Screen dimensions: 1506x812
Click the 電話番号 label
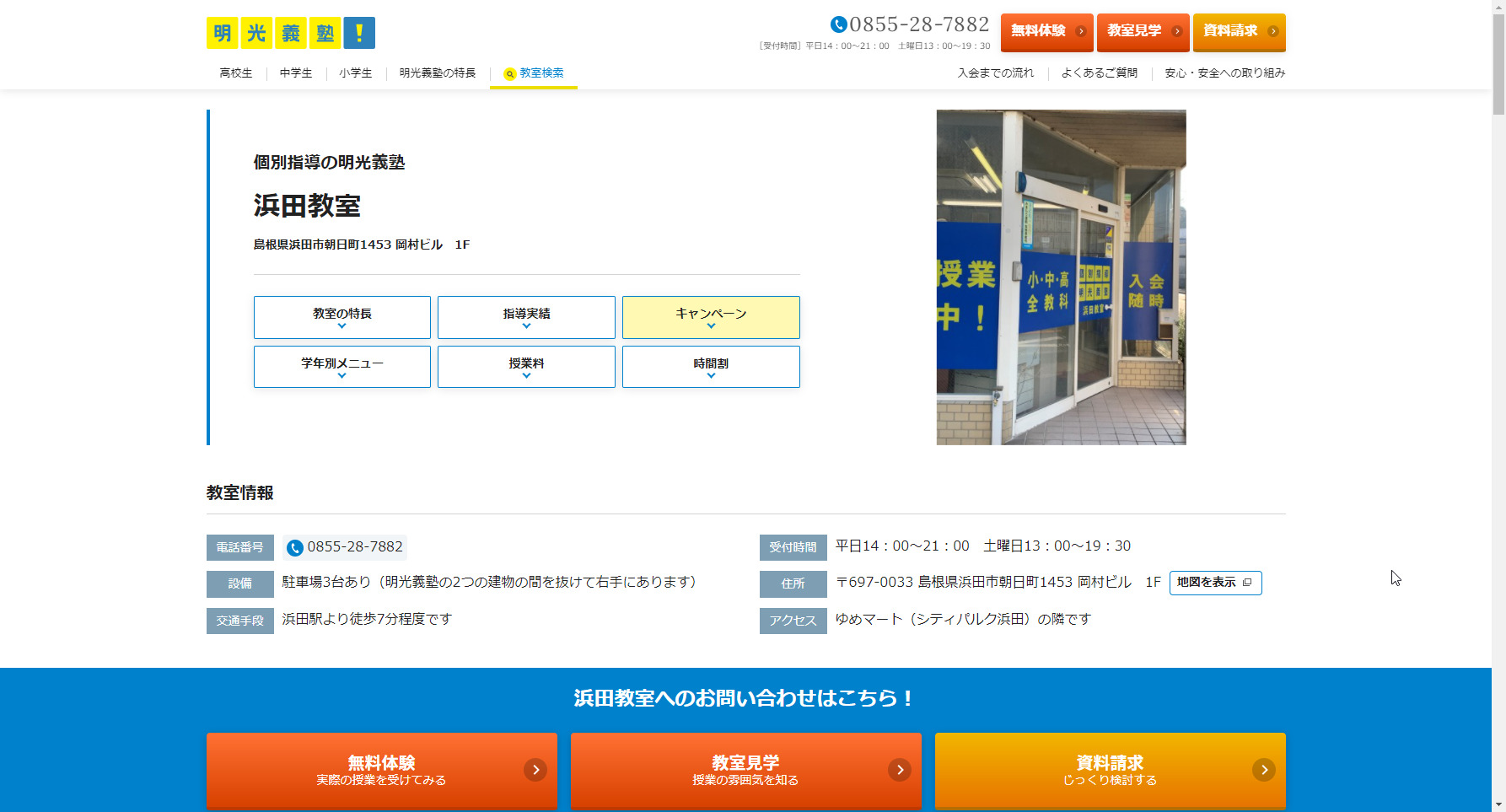(x=240, y=548)
